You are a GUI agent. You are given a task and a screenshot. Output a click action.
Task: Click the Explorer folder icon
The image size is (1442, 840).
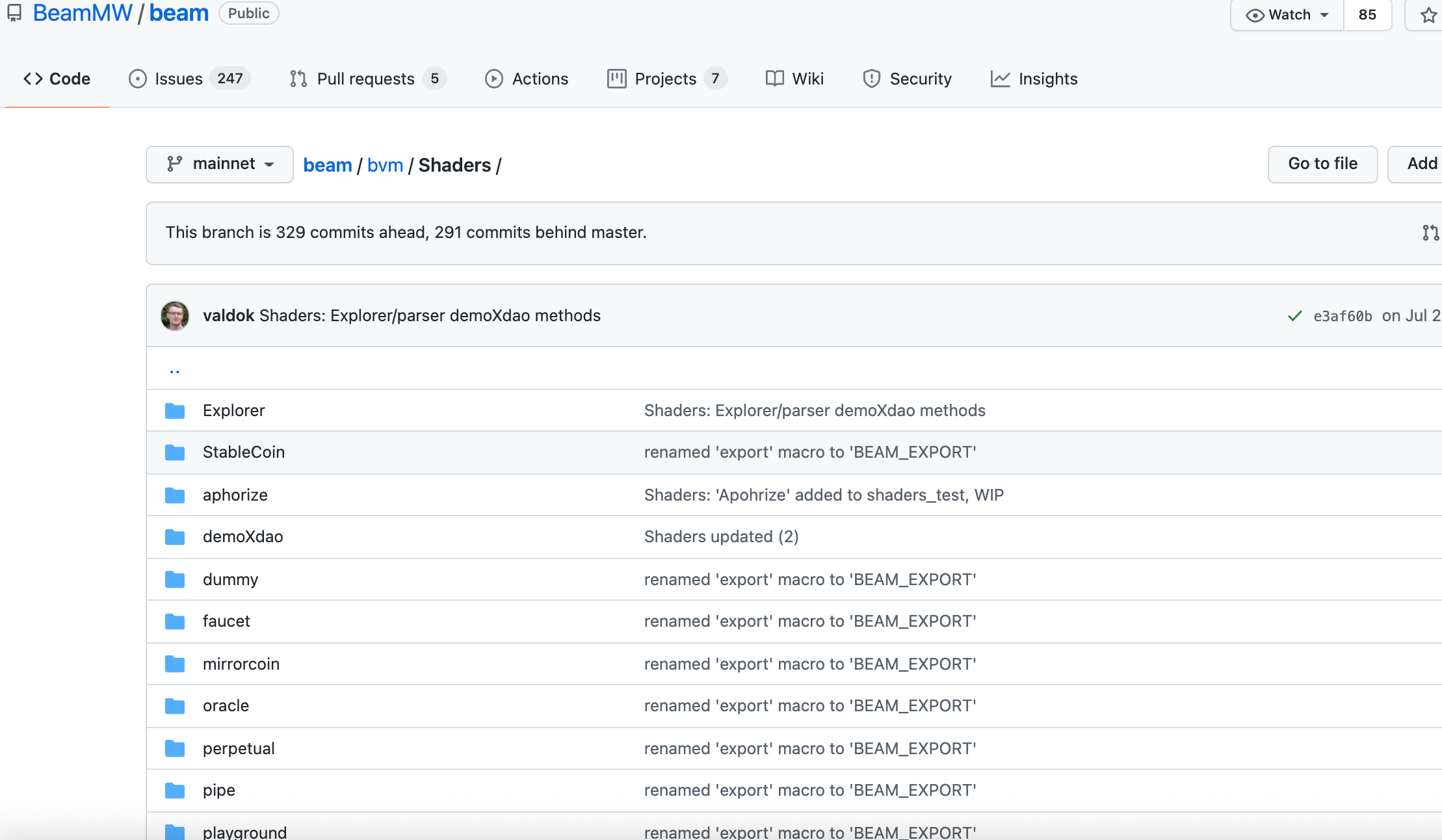coord(175,411)
